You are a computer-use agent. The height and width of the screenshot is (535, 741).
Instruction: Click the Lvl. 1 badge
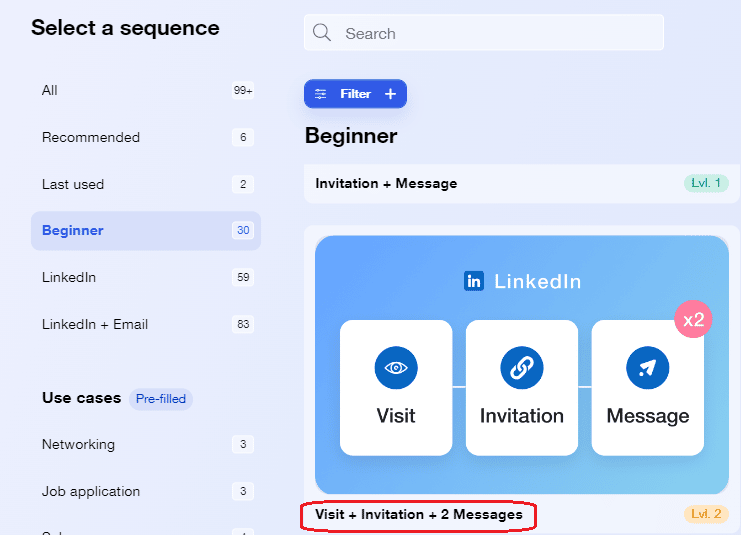click(706, 183)
